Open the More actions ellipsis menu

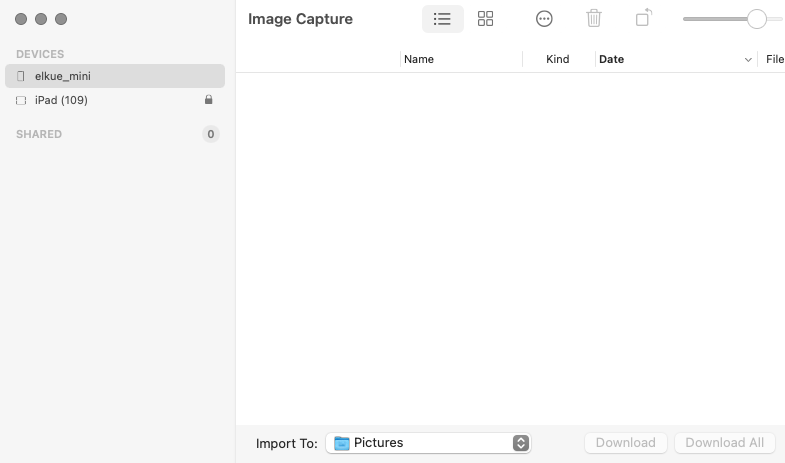click(544, 19)
